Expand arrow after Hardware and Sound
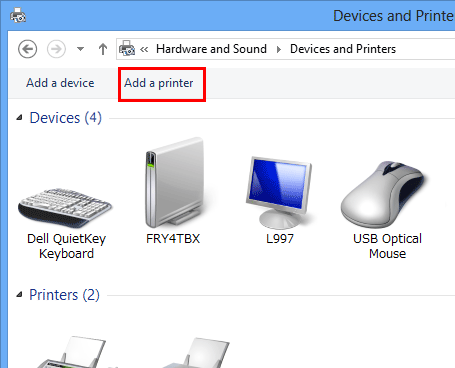The image size is (455, 368). click(x=279, y=49)
